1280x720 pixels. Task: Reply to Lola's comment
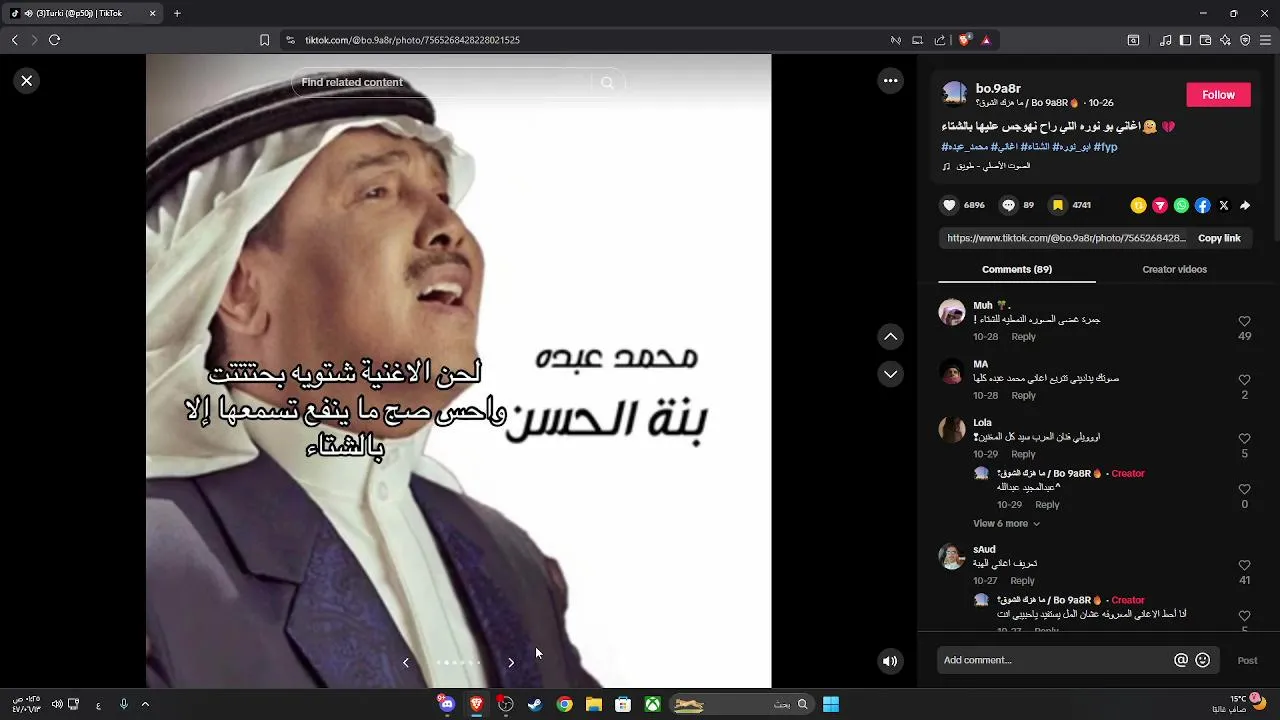coord(1023,454)
